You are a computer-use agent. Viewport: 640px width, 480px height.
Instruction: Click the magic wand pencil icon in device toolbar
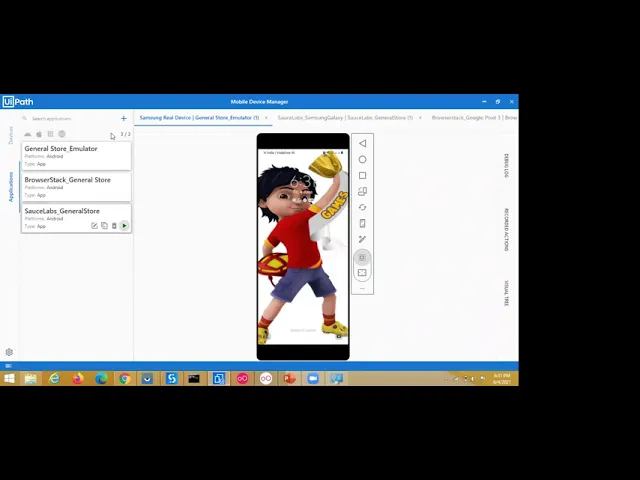(362, 239)
